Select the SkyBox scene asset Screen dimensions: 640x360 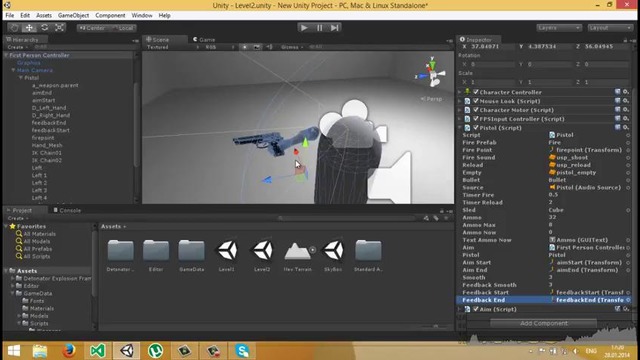click(333, 255)
